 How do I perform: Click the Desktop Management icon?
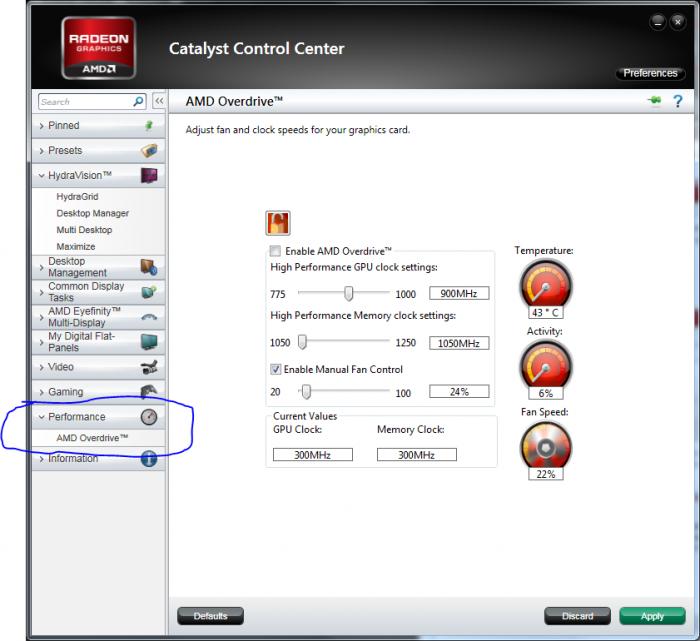pyautogui.click(x=149, y=267)
